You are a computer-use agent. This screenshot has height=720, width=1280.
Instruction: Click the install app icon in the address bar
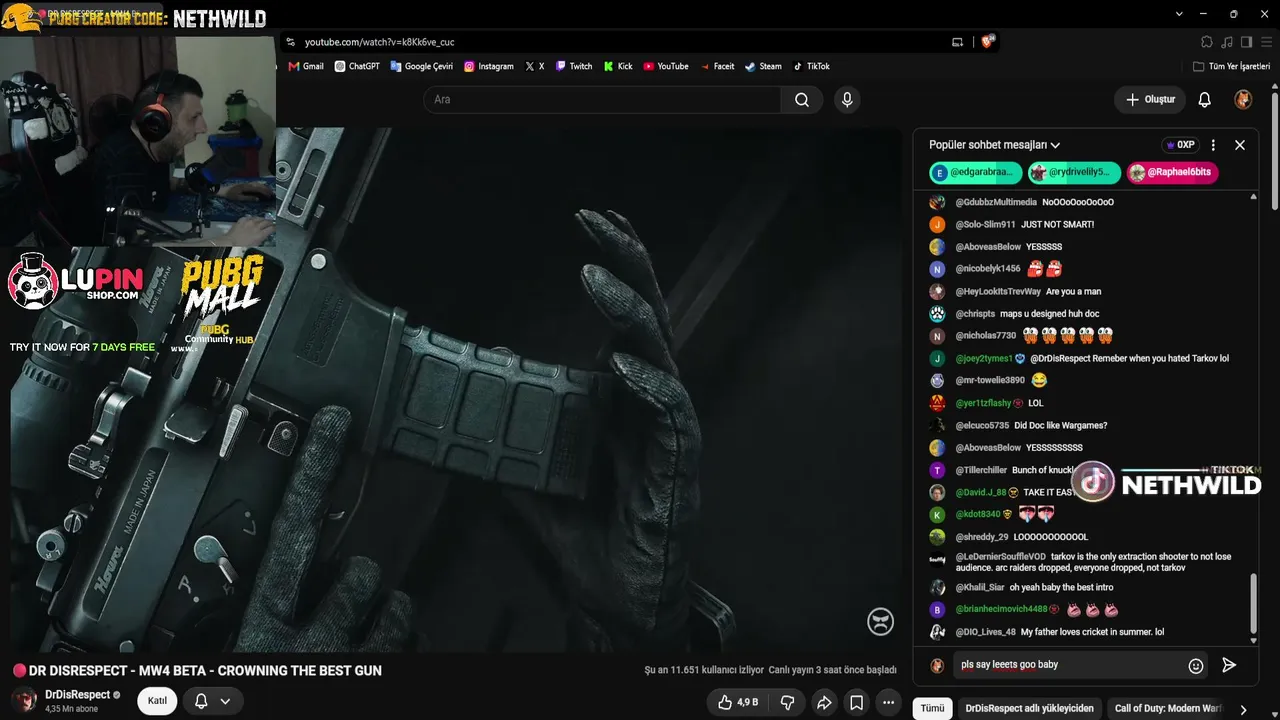(957, 42)
